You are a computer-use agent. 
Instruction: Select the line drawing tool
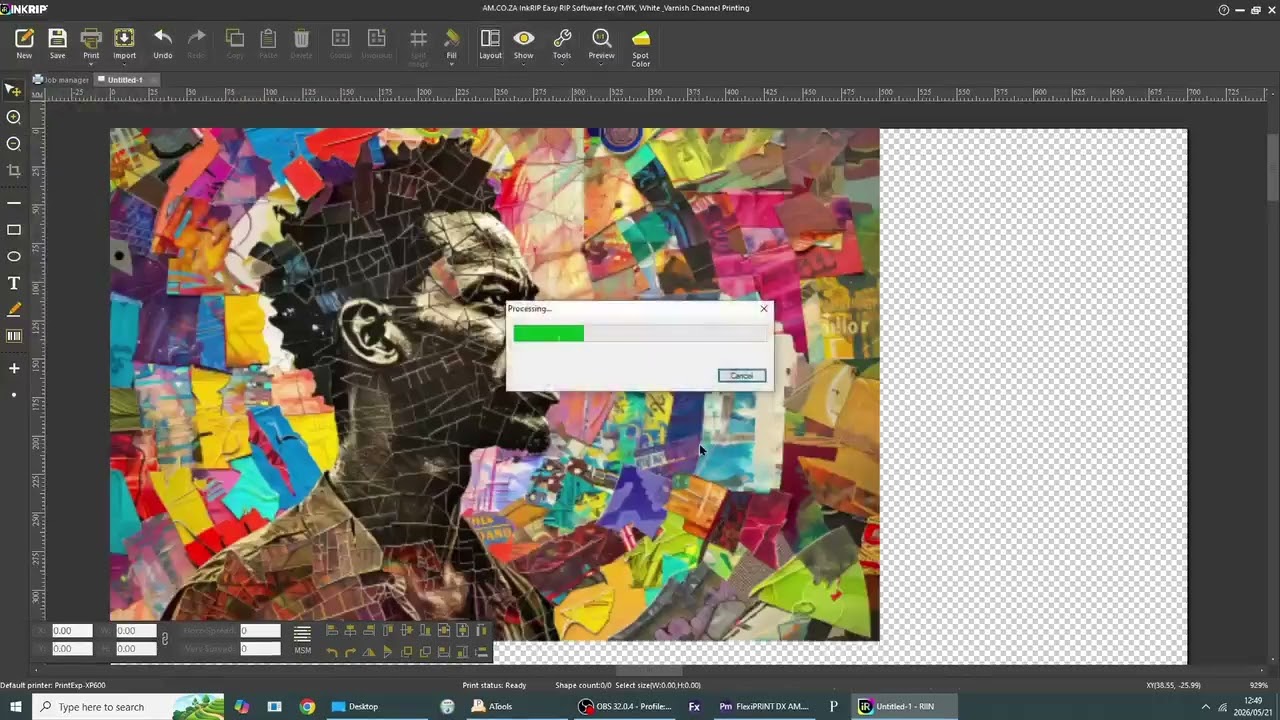click(14, 203)
